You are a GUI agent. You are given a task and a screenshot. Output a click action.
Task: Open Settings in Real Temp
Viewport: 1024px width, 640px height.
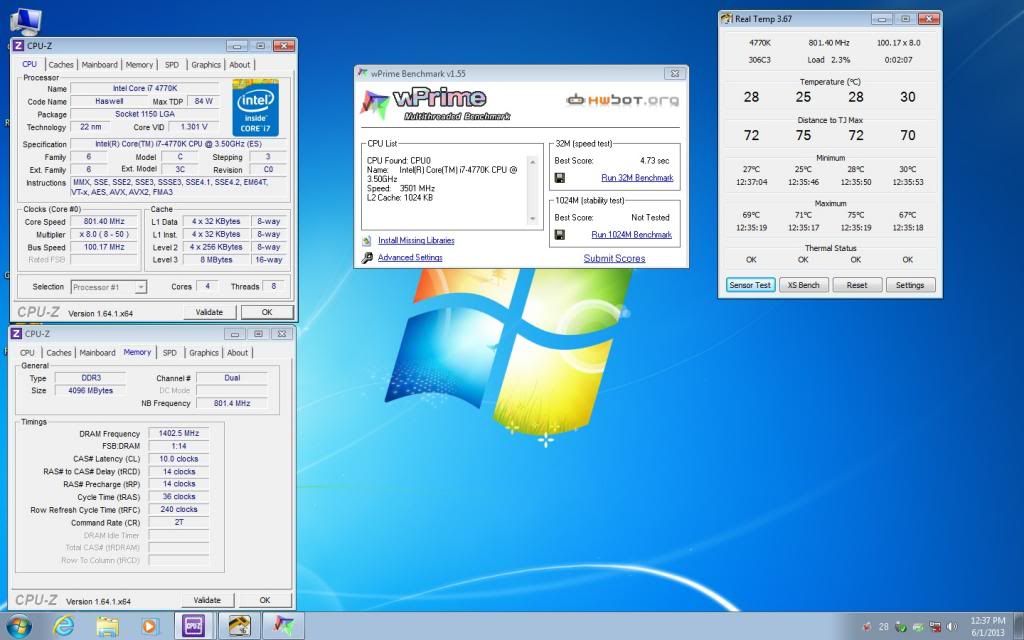point(910,285)
